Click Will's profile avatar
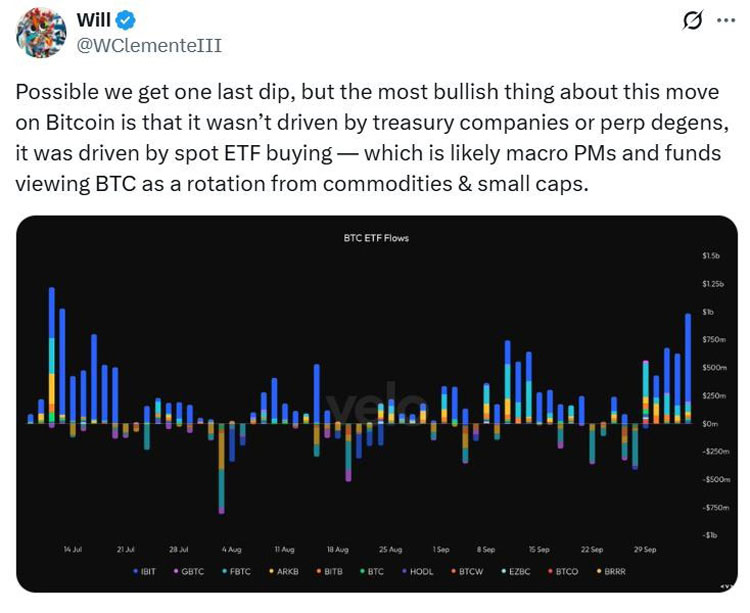Screen dimensions: 750x613 click(41, 32)
